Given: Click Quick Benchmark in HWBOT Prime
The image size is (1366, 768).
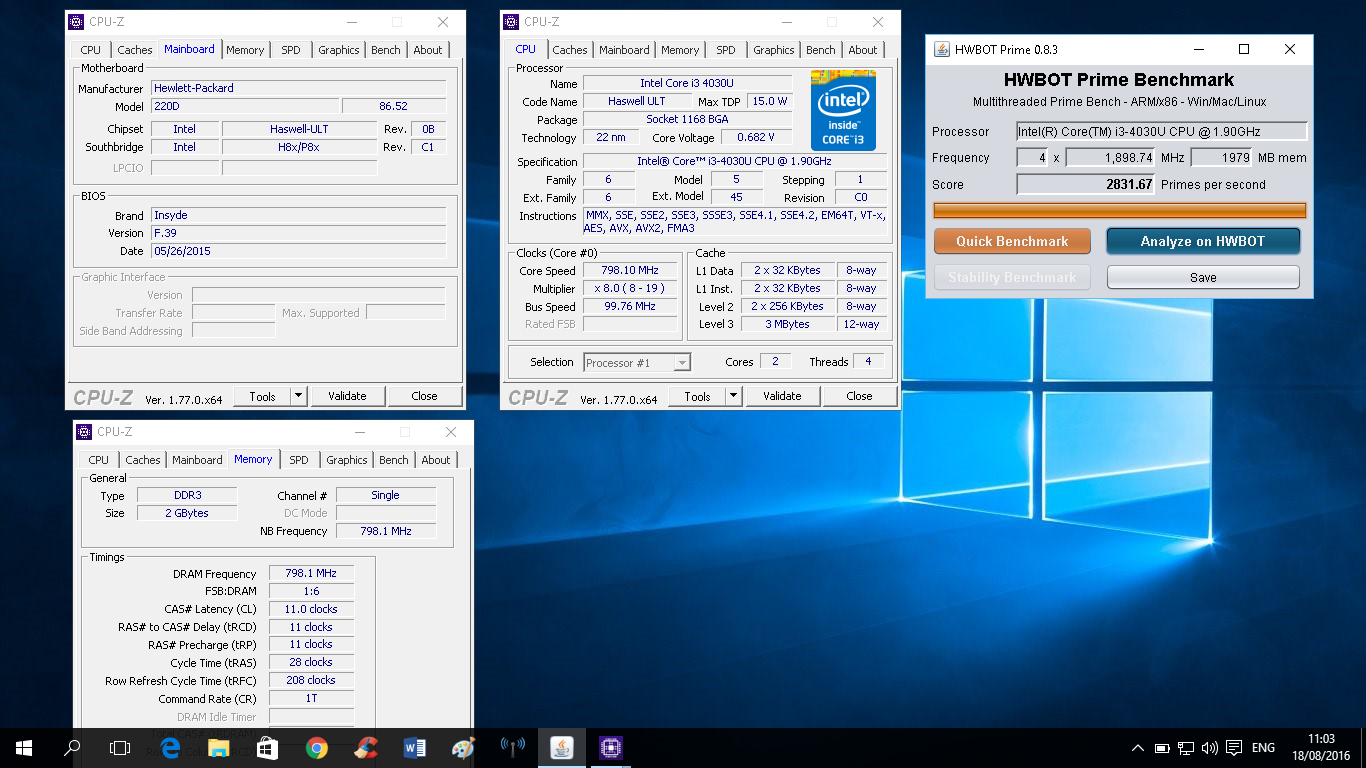Looking at the screenshot, I should (1012, 241).
